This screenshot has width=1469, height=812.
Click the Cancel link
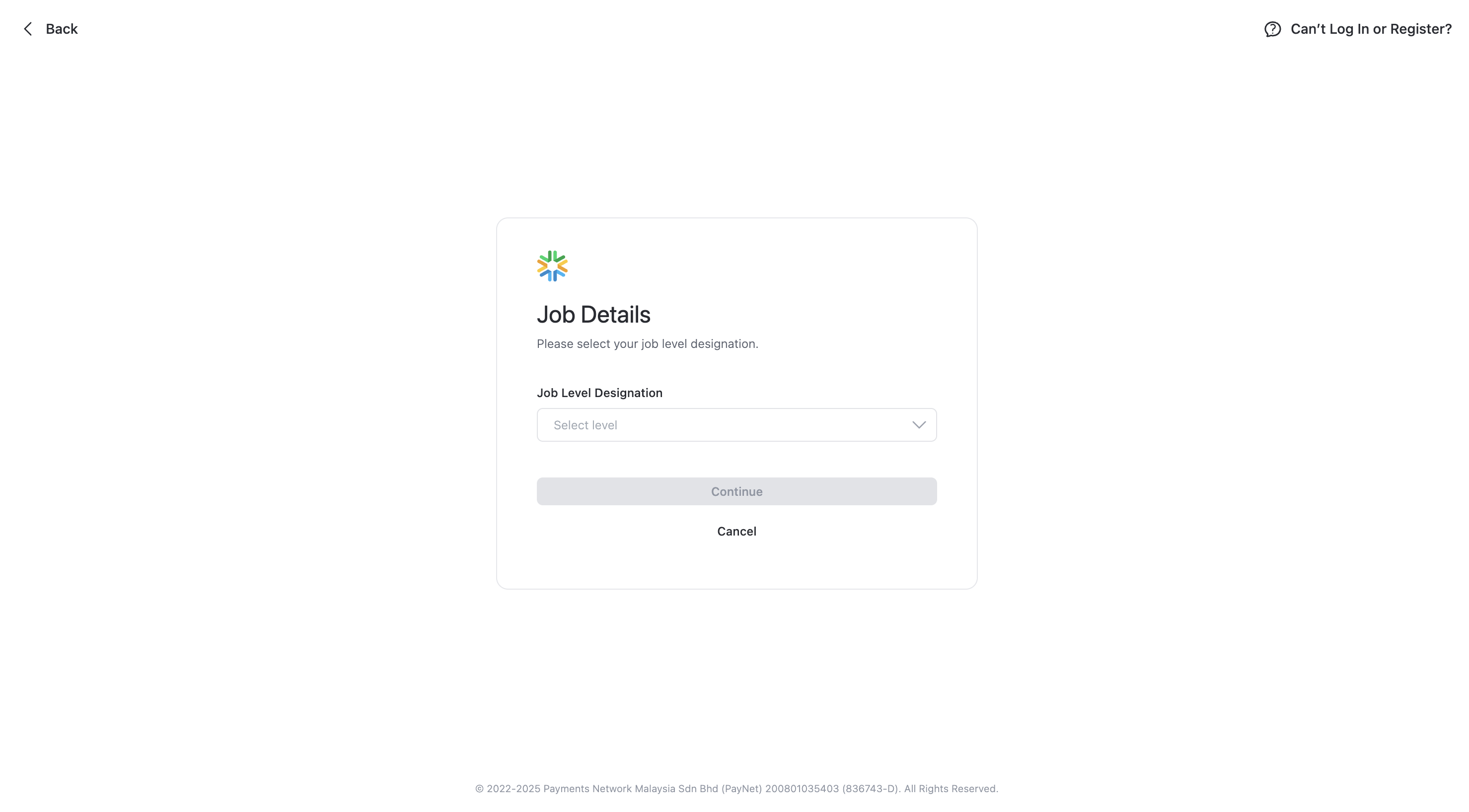pyautogui.click(x=736, y=531)
